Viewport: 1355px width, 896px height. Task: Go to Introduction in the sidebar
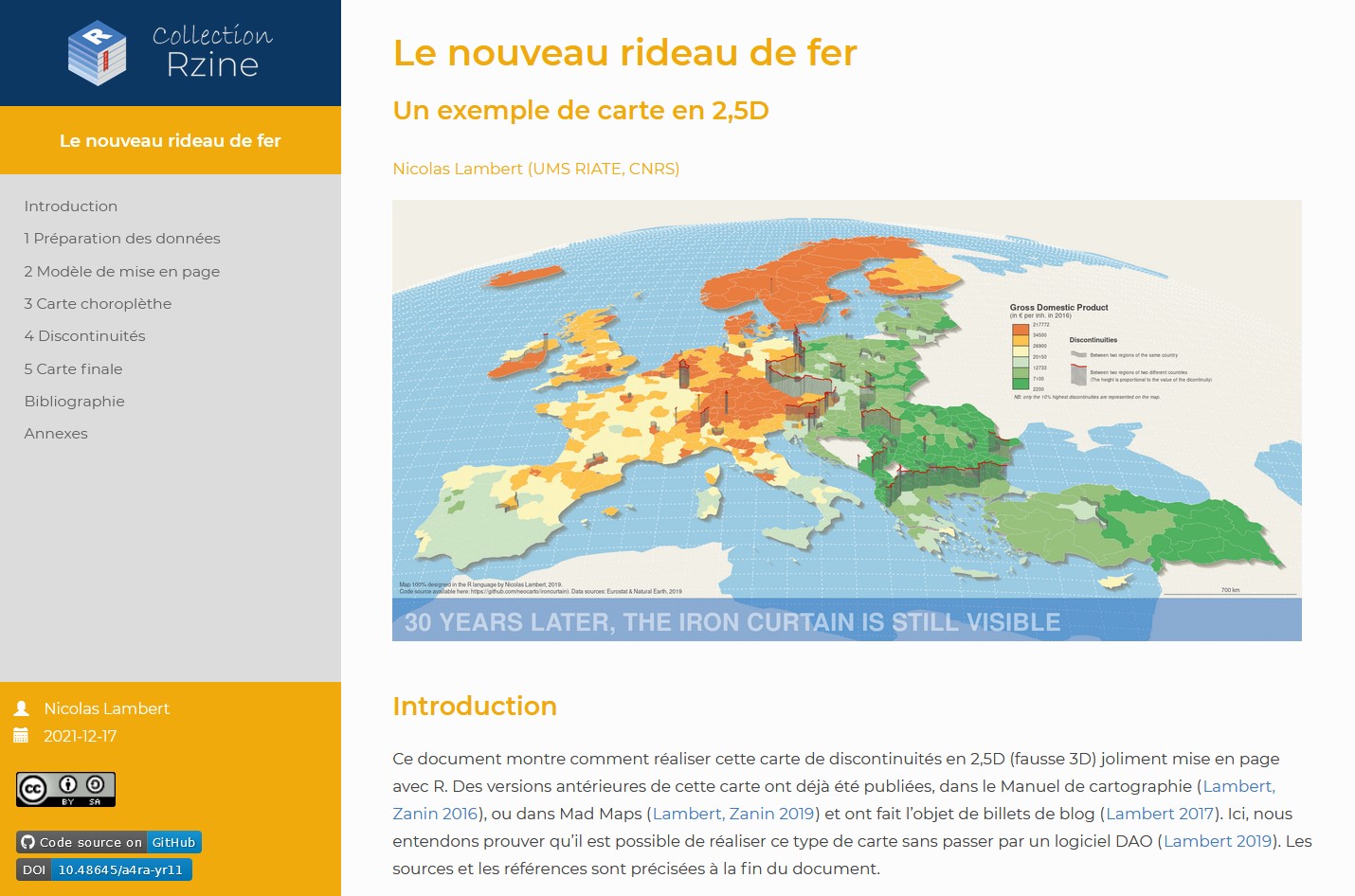coord(71,206)
